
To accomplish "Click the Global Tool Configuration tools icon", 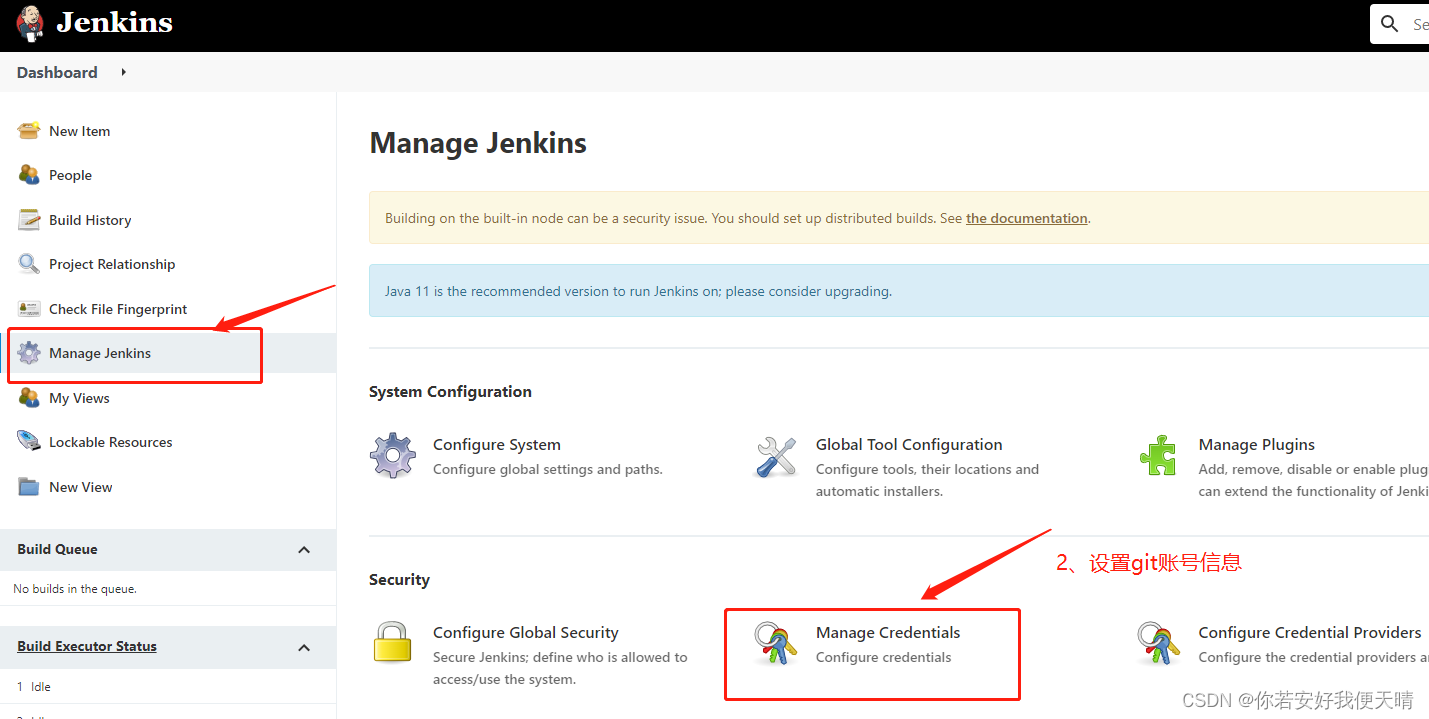I will click(x=776, y=456).
